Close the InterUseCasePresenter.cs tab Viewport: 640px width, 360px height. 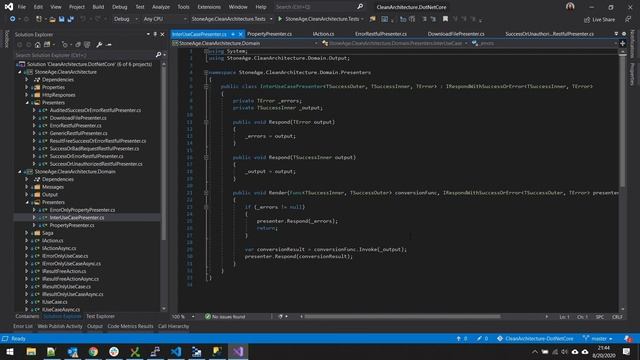[x=240, y=34]
